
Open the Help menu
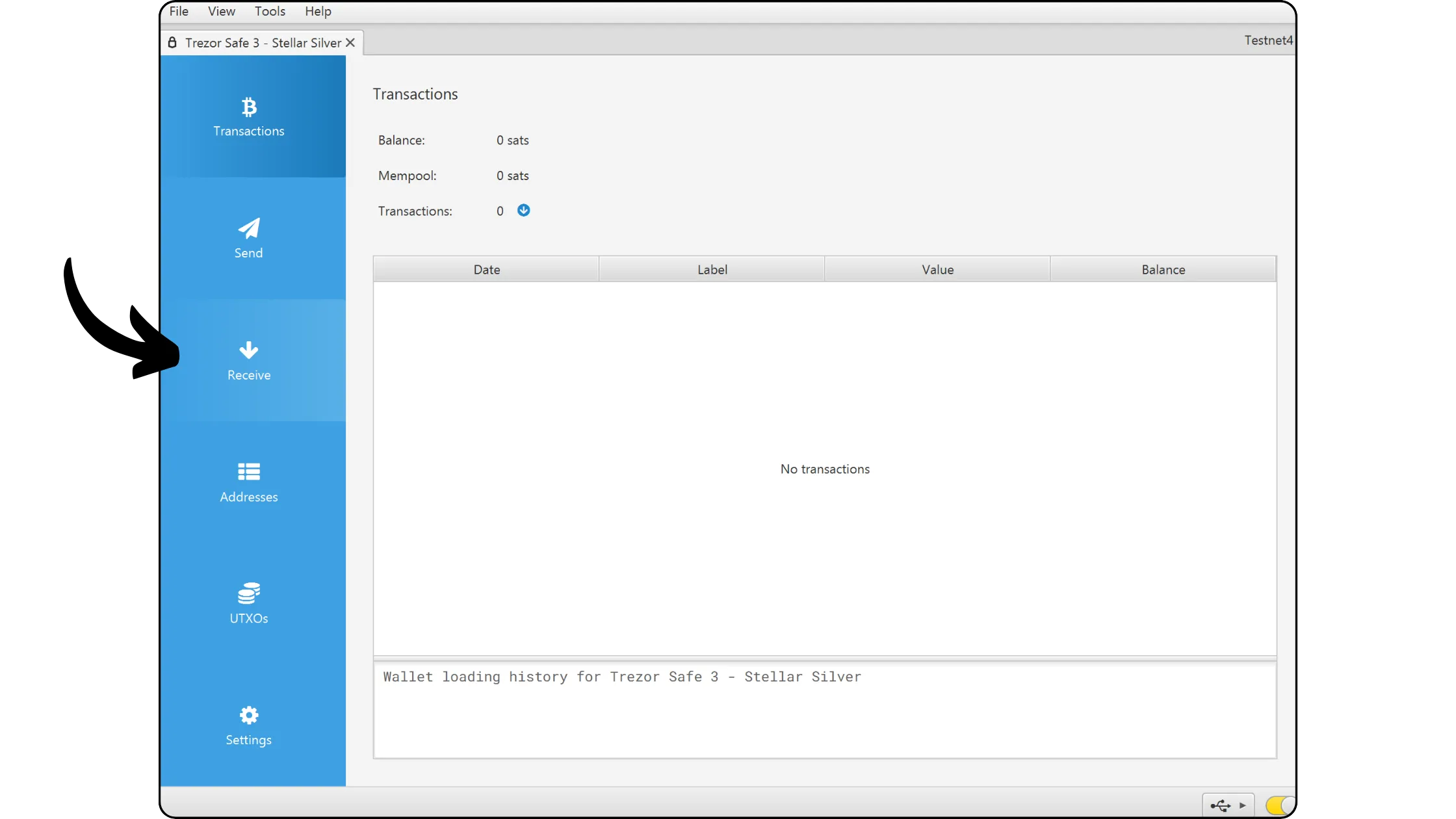(x=318, y=11)
